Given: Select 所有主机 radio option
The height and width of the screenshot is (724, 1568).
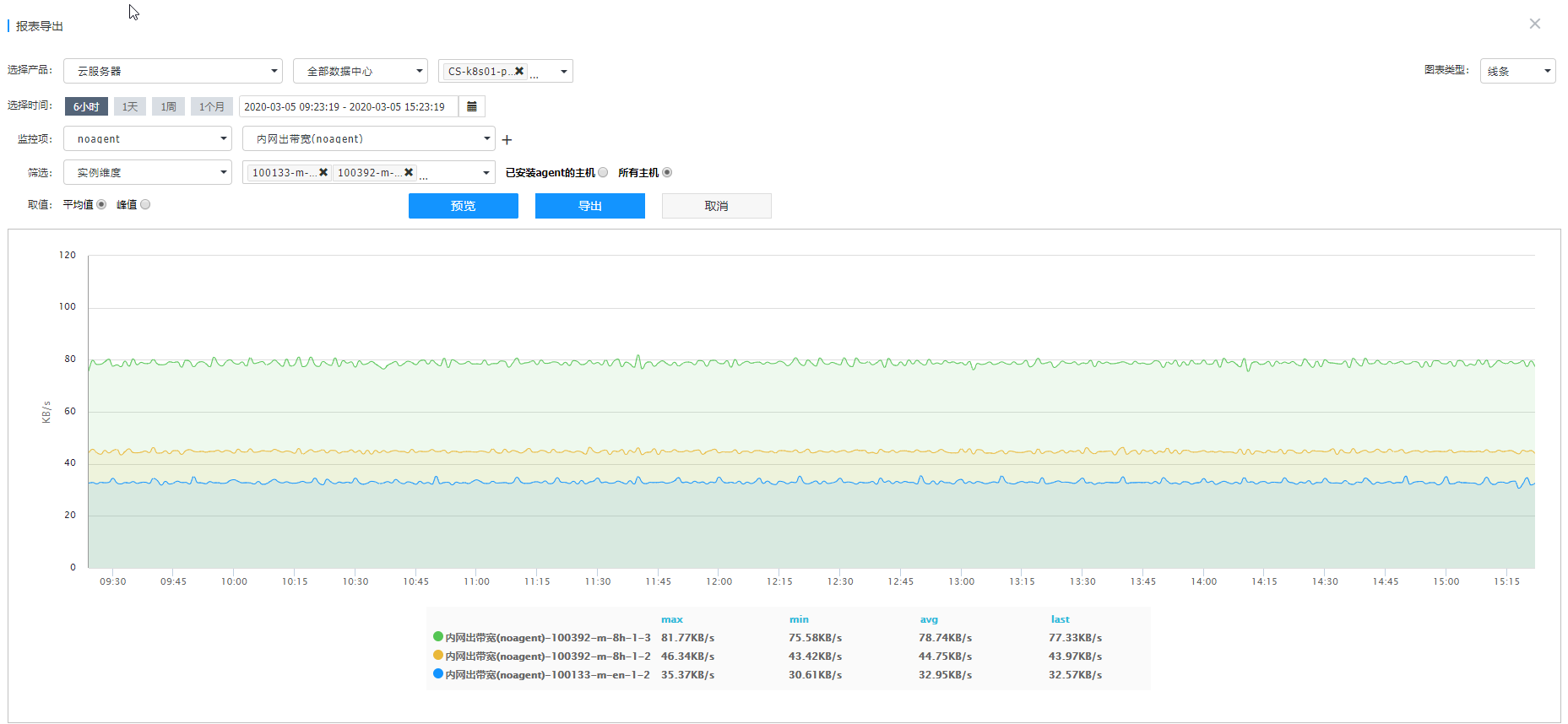Looking at the screenshot, I should tap(667, 172).
